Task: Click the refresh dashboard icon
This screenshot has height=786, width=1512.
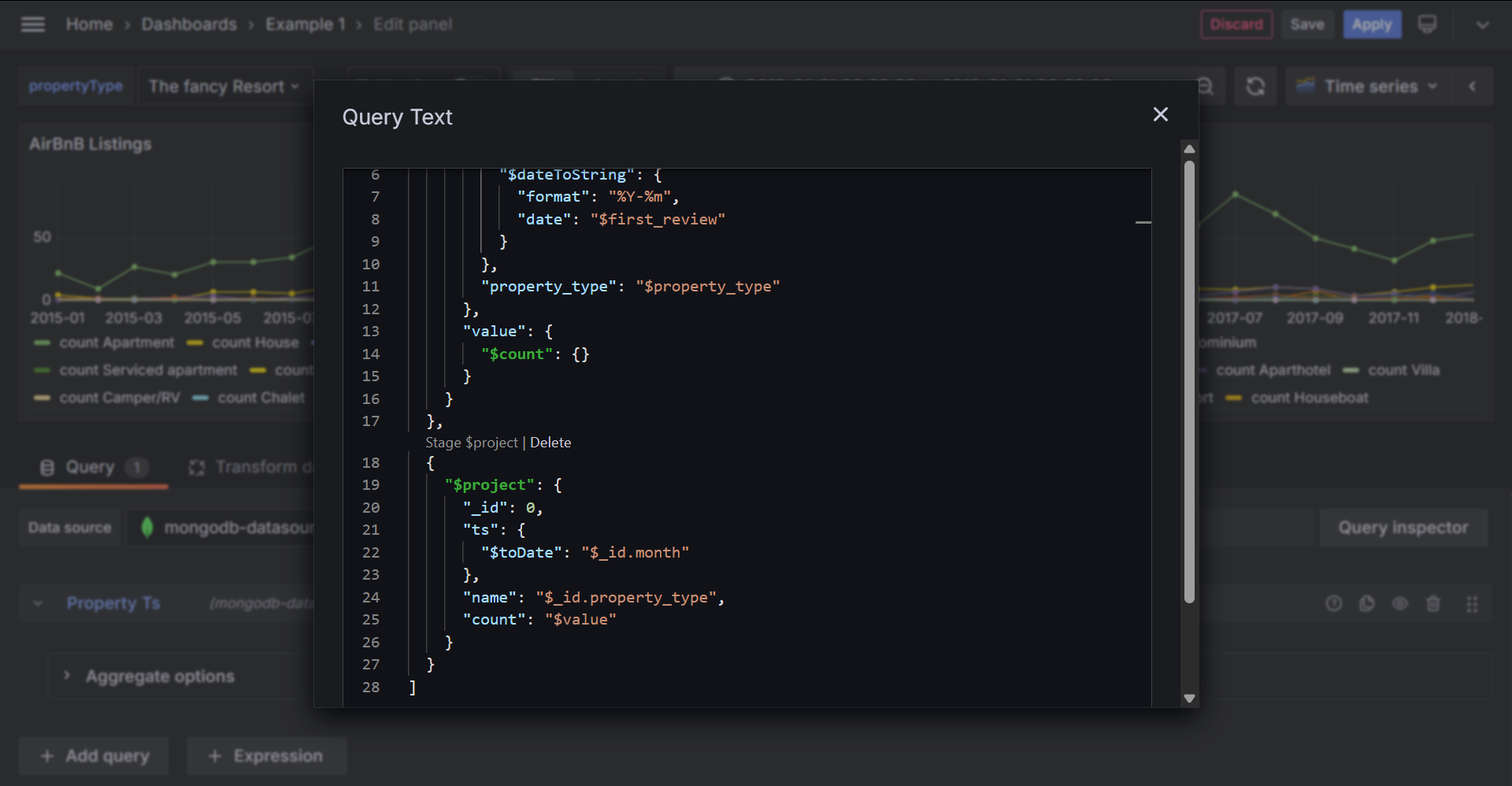Action: pyautogui.click(x=1255, y=87)
